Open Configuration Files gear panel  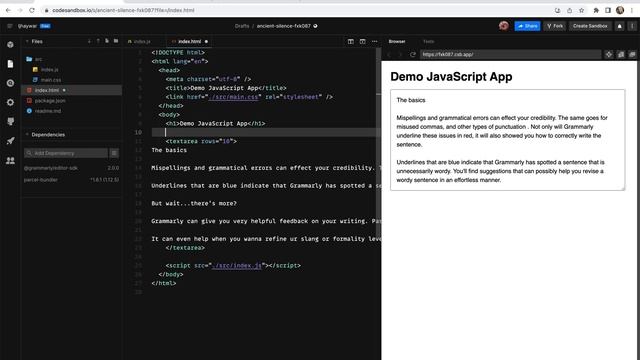pyautogui.click(x=10, y=102)
